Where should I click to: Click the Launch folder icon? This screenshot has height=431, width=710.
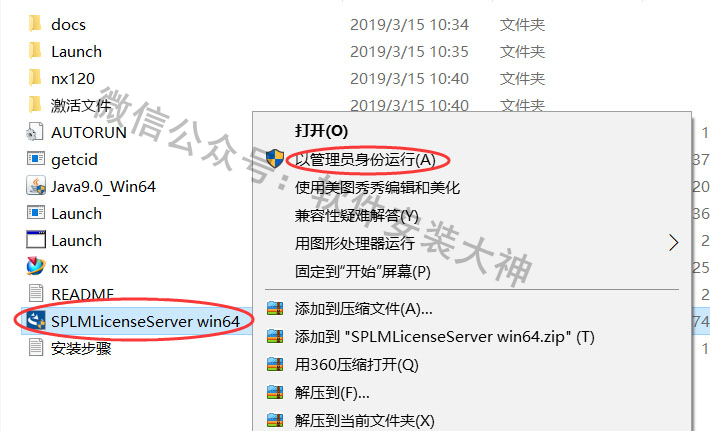(x=35, y=51)
